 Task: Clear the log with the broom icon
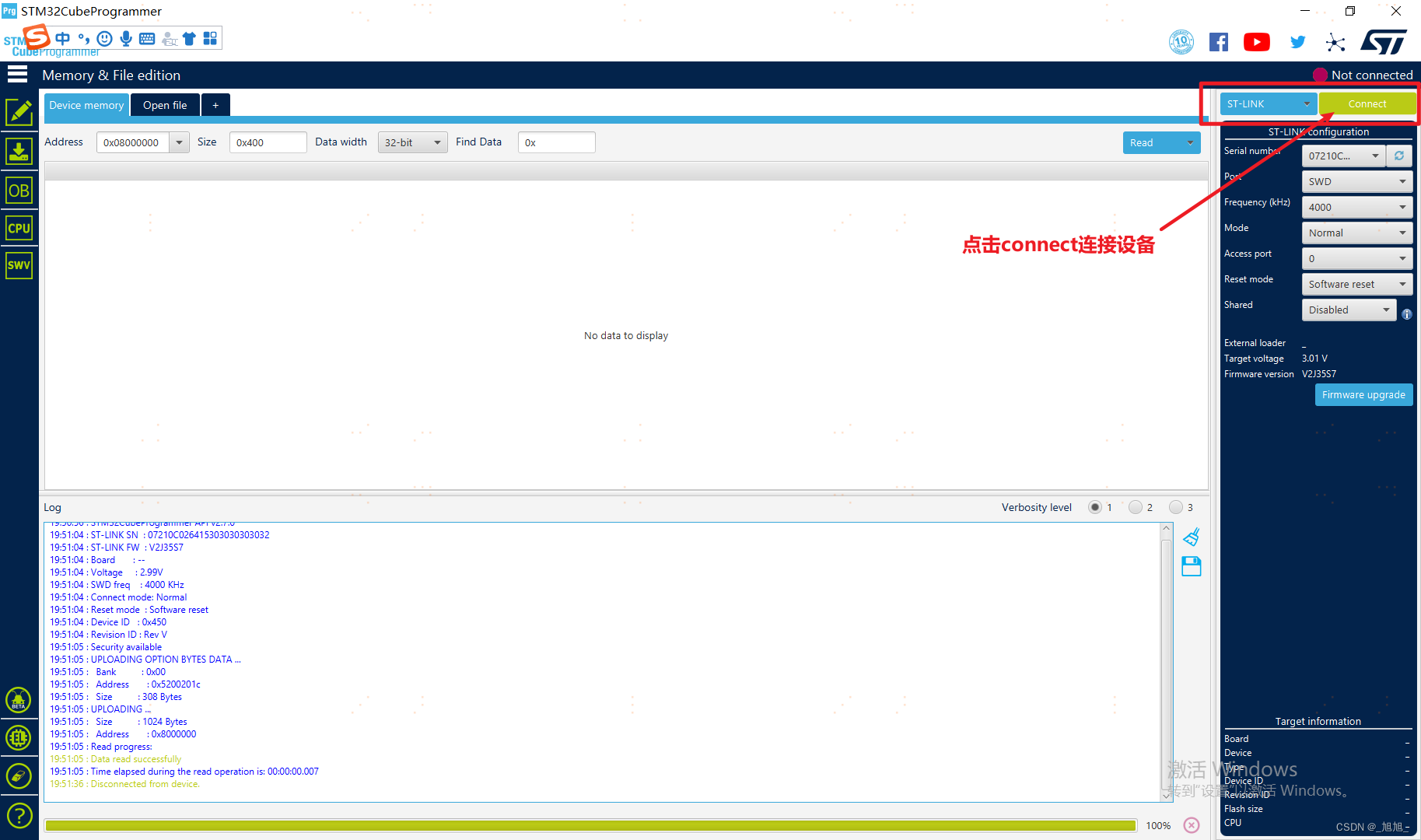[1192, 537]
